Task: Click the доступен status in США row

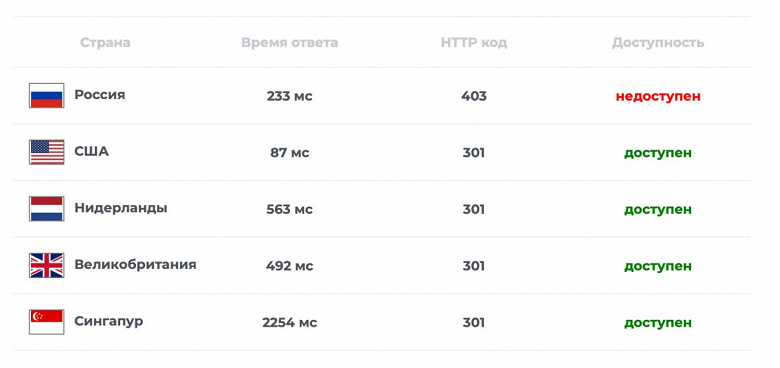Action: [x=658, y=153]
